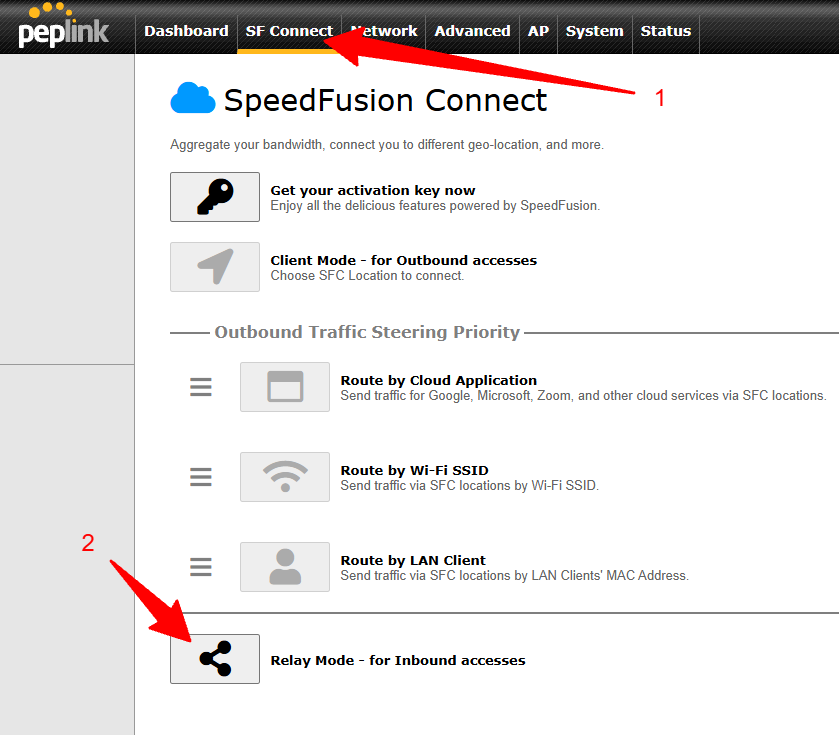Click 'Enjoy all the delicious features' text

[x=435, y=205]
